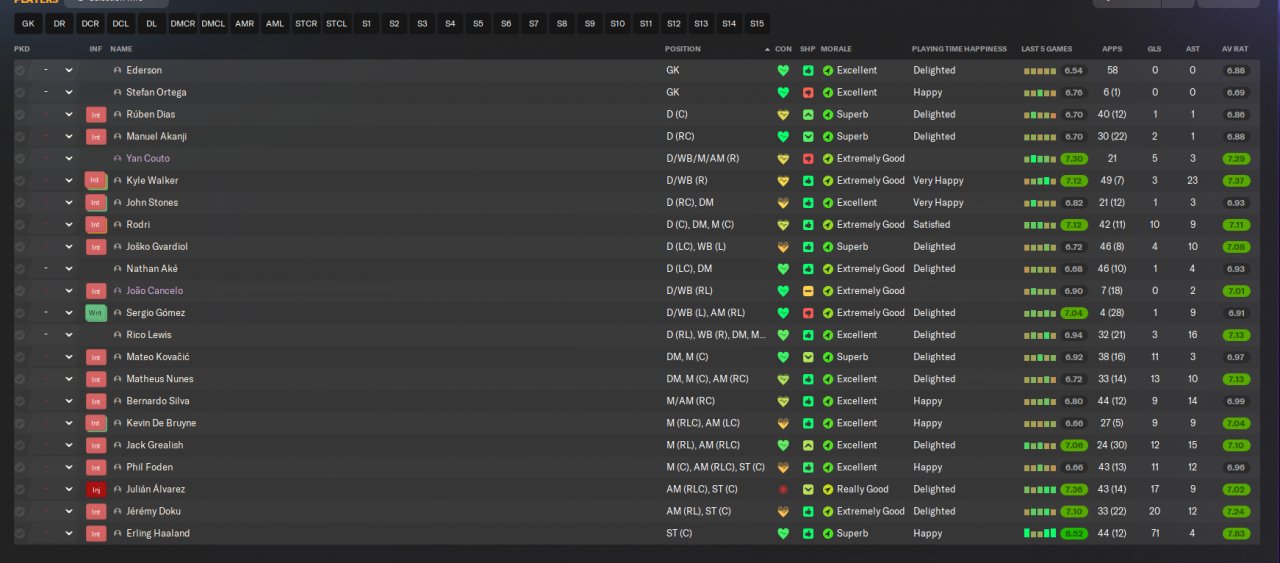Click Stefan Ortega's red match sharpness icon

808,93
